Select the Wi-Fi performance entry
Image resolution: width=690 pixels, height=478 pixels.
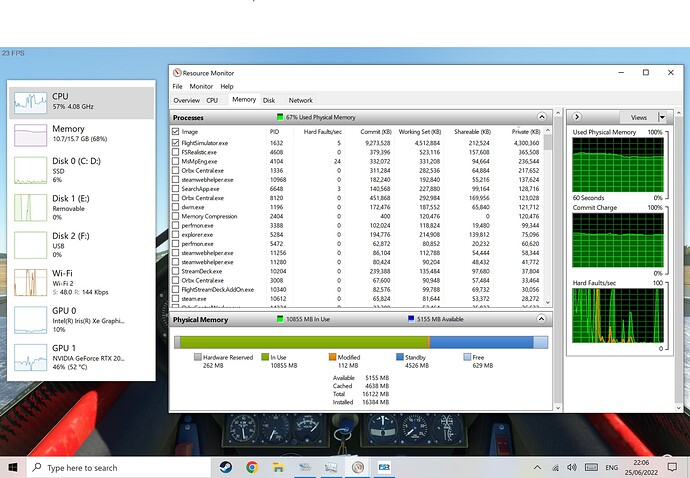coord(81,282)
